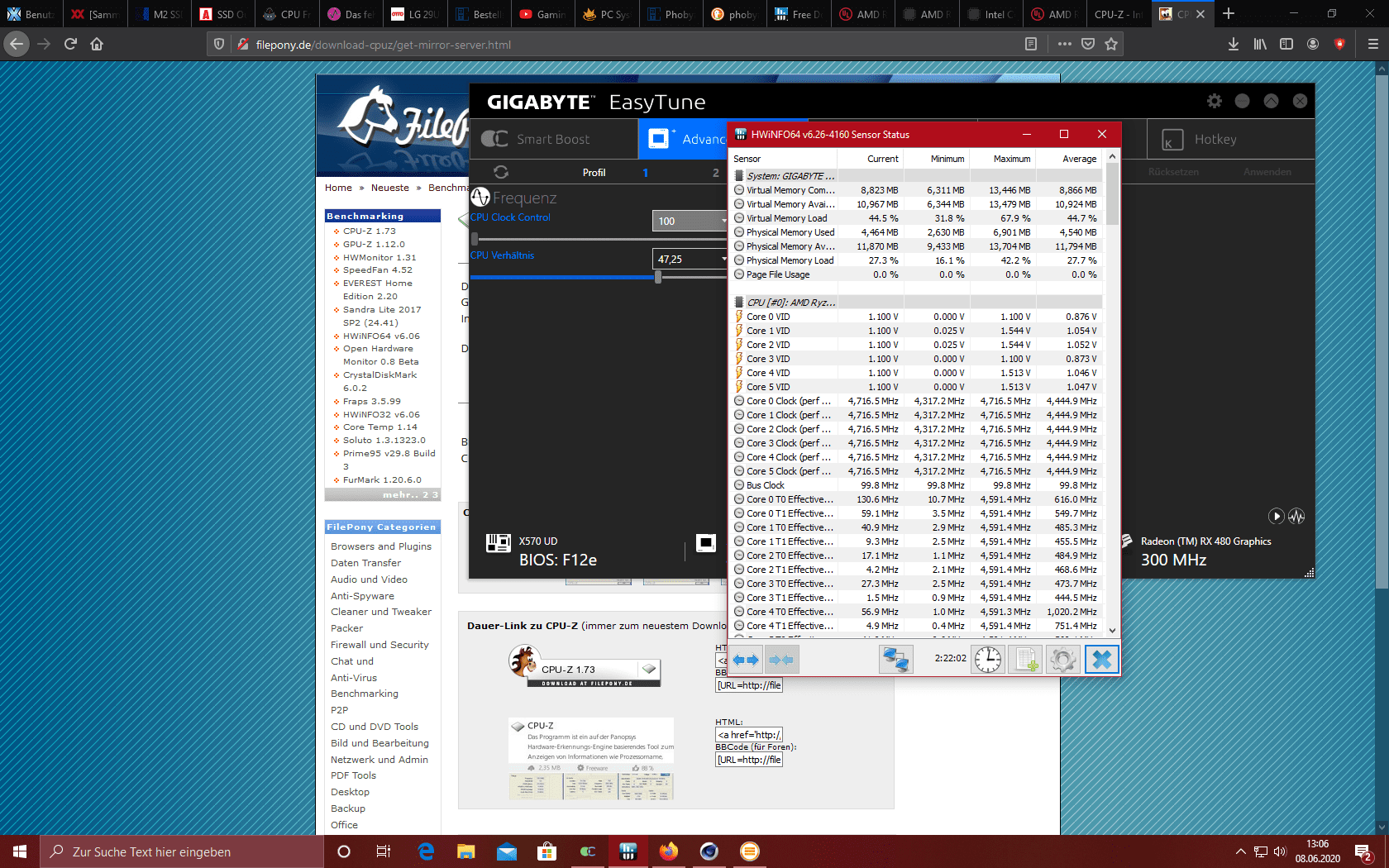The image size is (1389, 868).
Task: Click CPU-Z screenshots thumbnail on page
Action: click(591, 786)
